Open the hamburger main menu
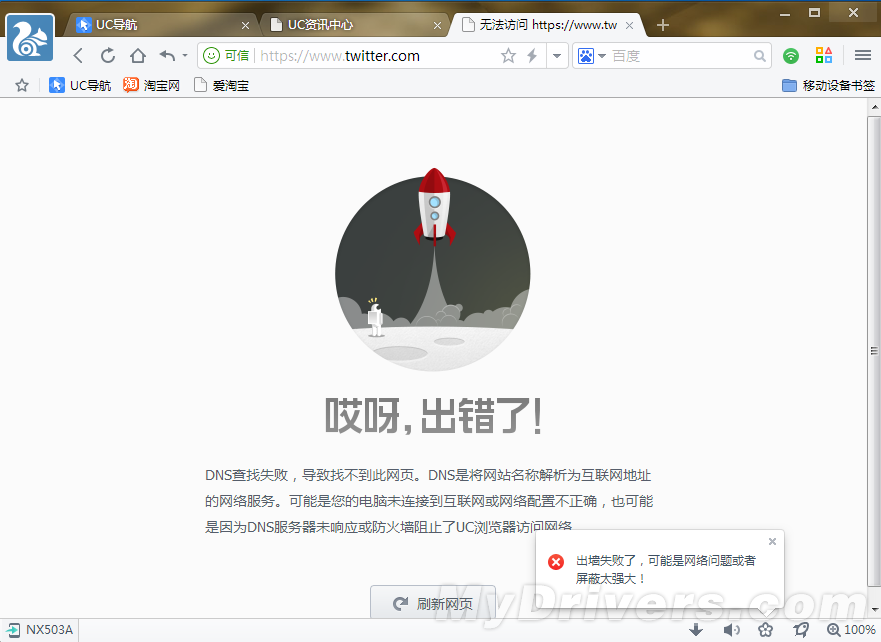881x642 pixels. [x=862, y=55]
